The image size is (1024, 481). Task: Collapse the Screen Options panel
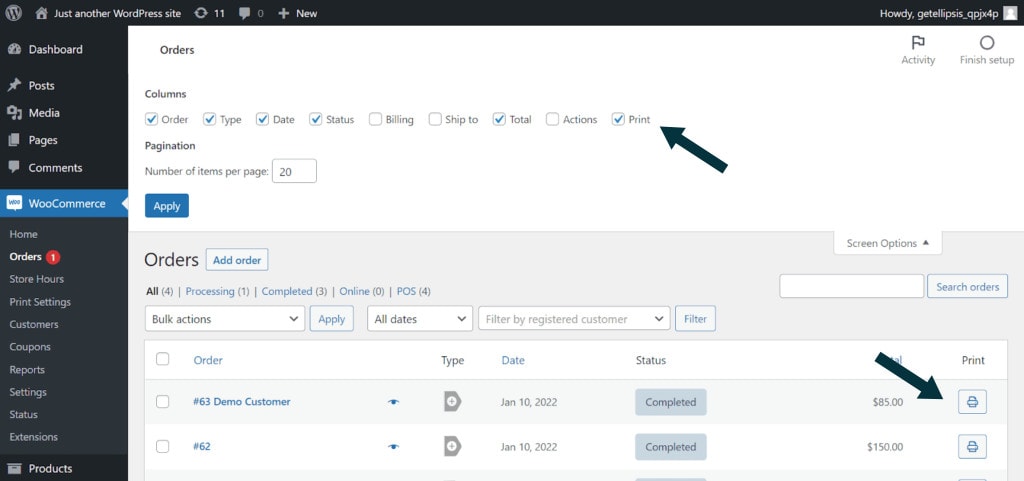[x=887, y=243]
